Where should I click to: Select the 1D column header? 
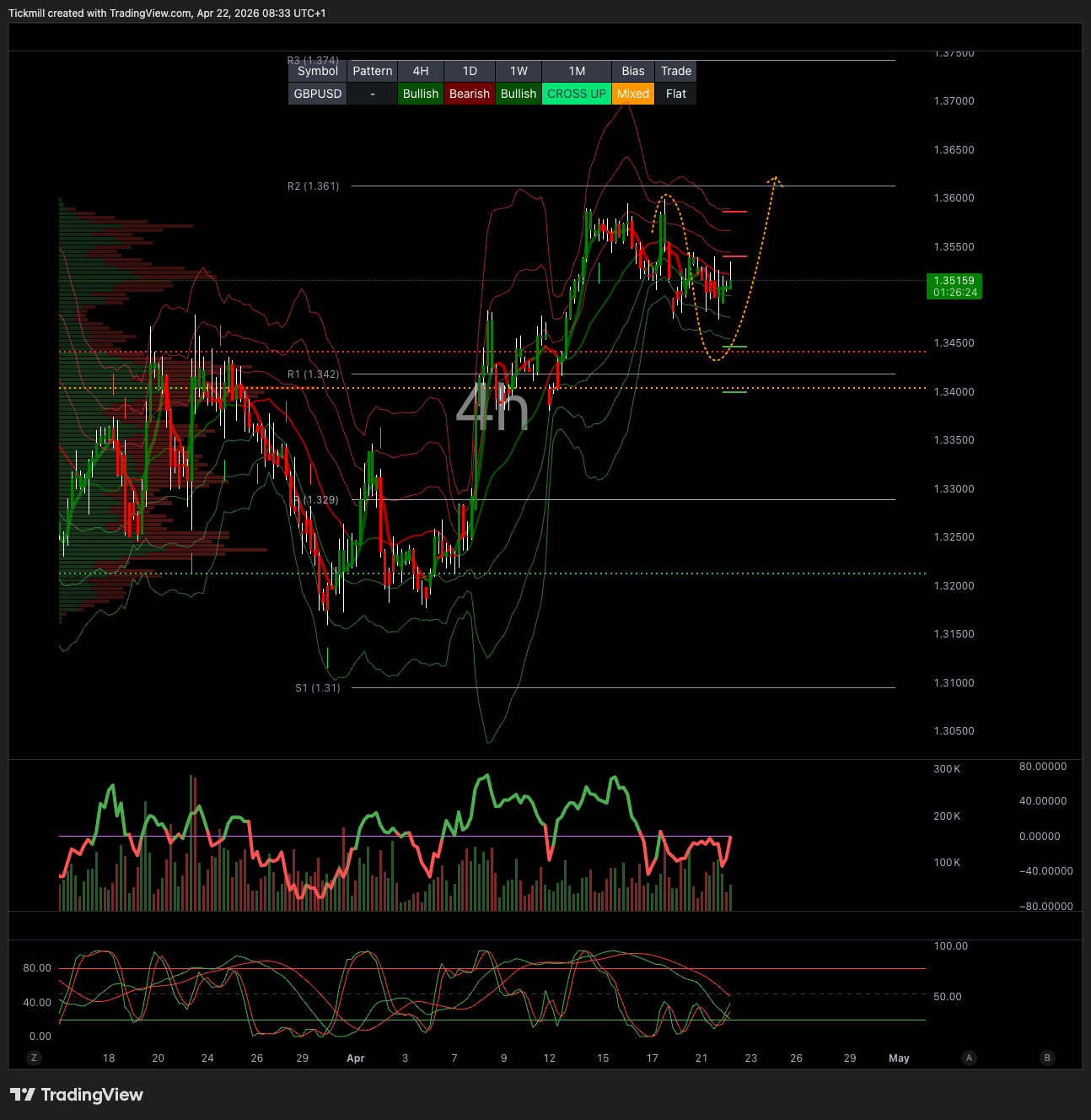tap(470, 71)
